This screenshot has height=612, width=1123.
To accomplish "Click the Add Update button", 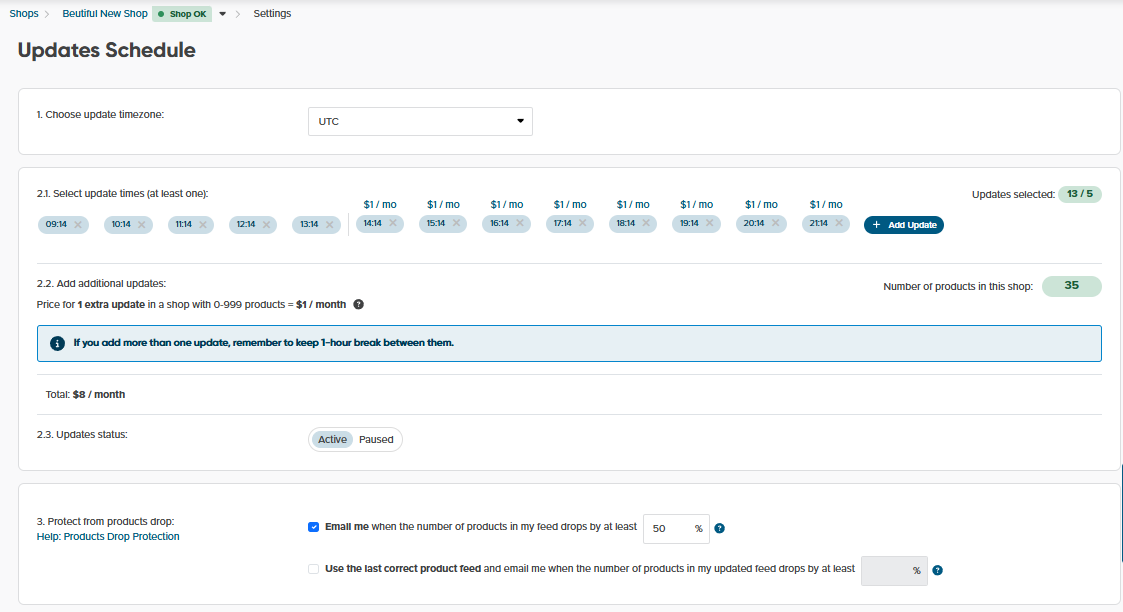I will (x=904, y=225).
